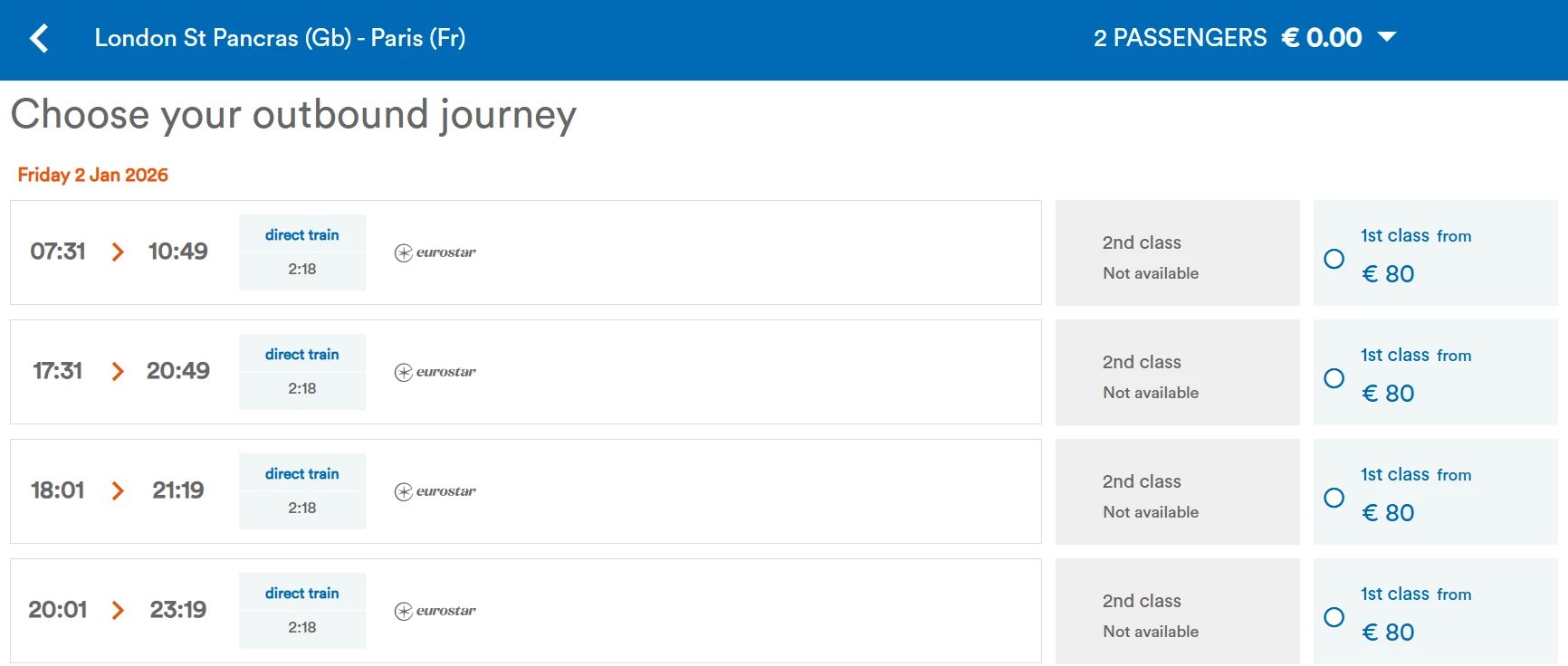
Task: Click the London St Pancras - Paris route title
Action: pos(280,38)
